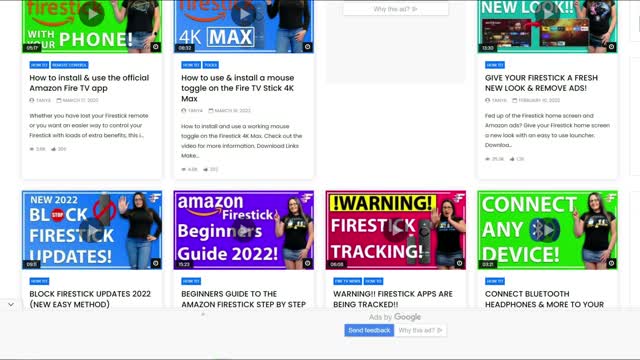The height and width of the screenshot is (360, 640).
Task: Play the Block Firestick Updates video
Action: tap(92, 230)
